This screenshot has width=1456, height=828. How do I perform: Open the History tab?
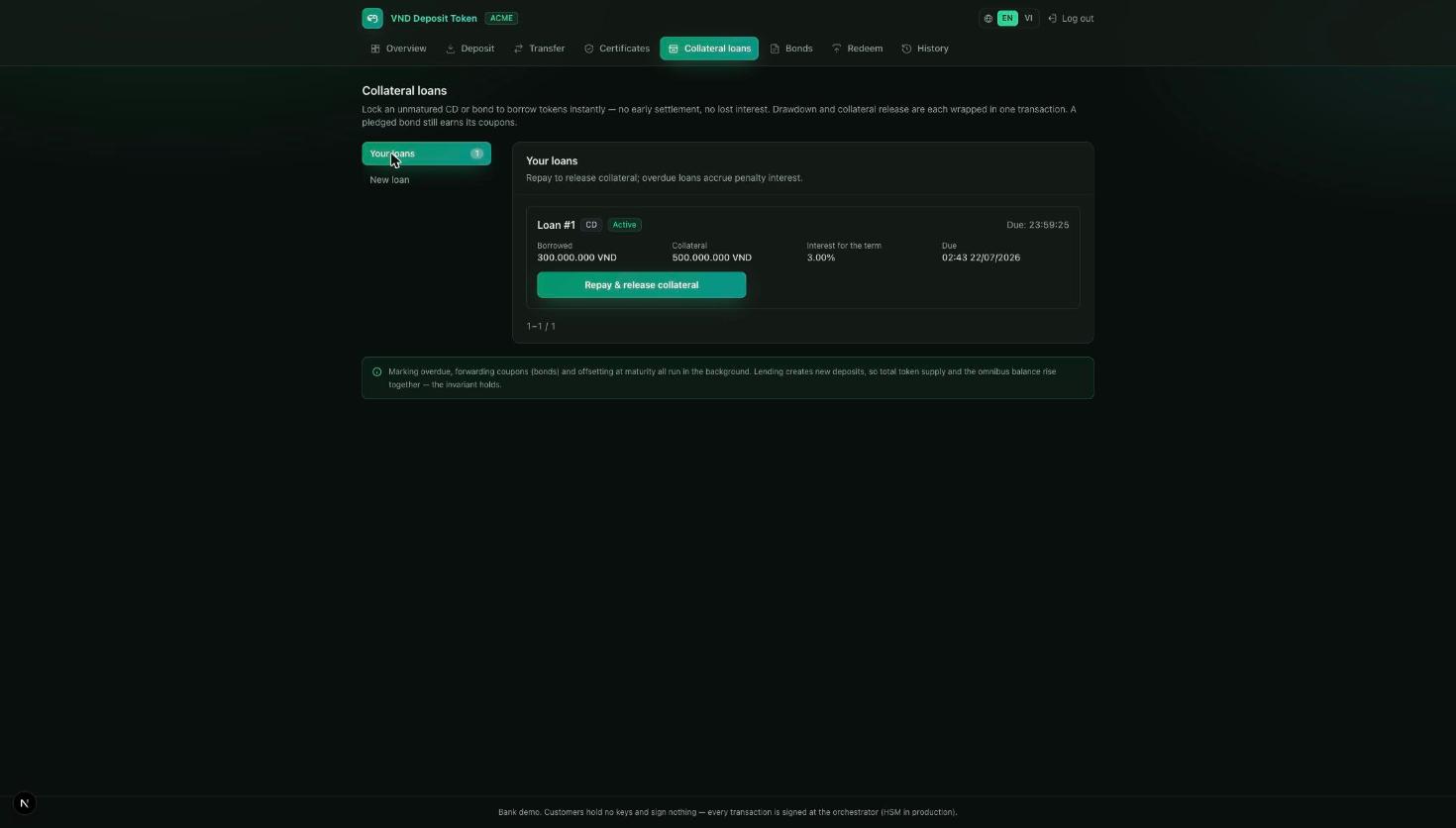click(x=925, y=49)
